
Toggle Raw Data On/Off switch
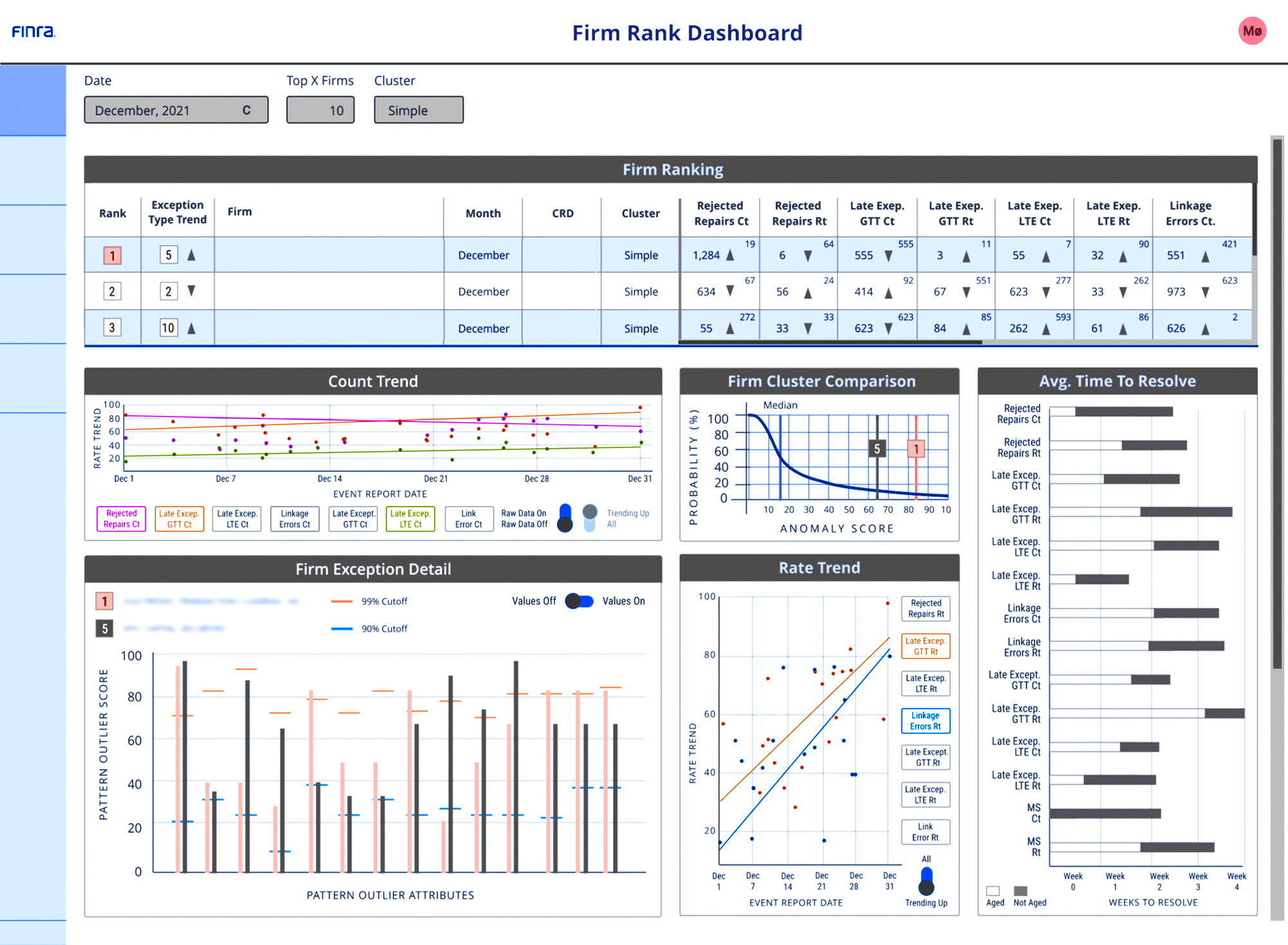565,518
